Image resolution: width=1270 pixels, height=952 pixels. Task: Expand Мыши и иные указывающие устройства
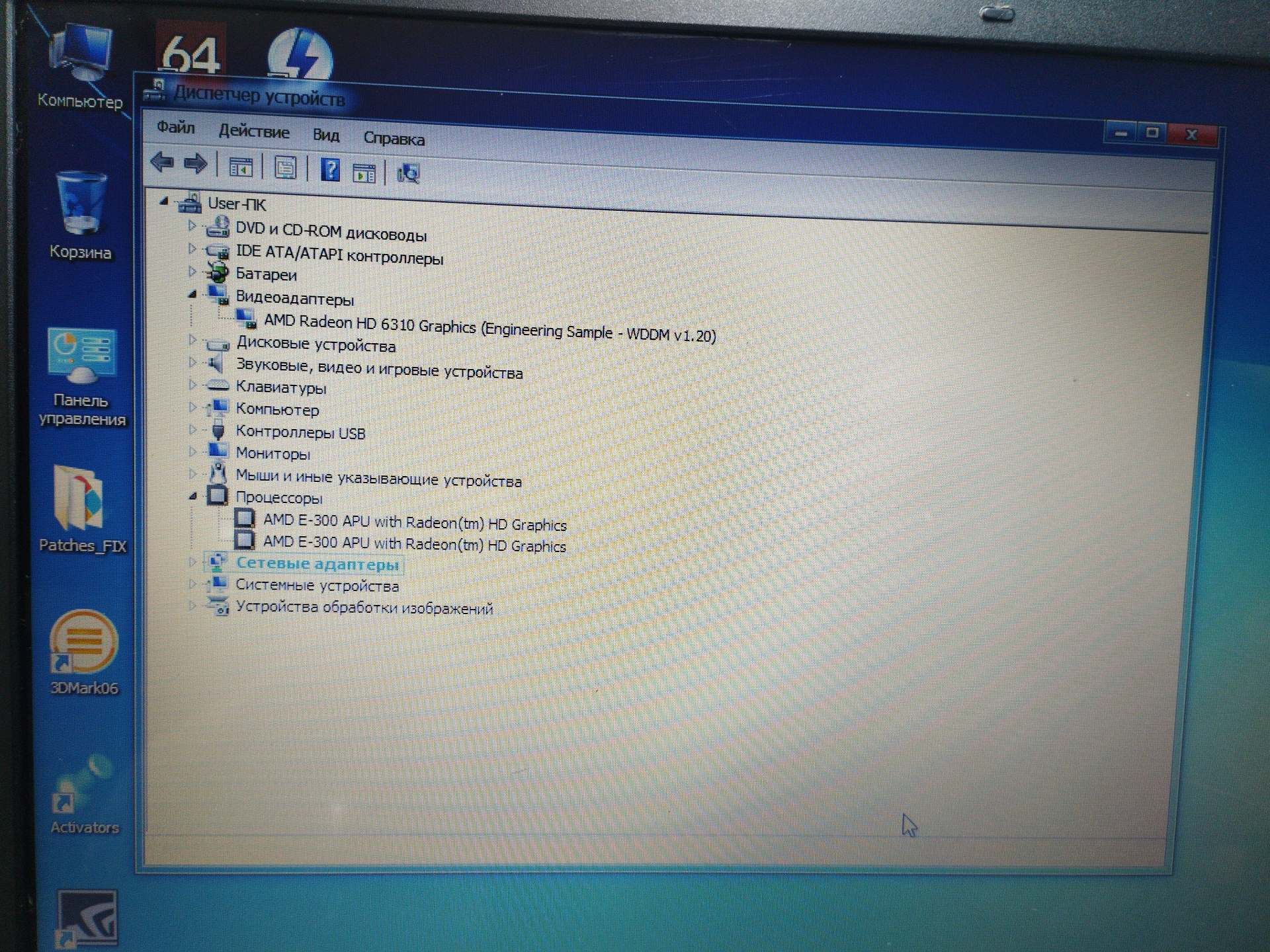click(x=192, y=473)
